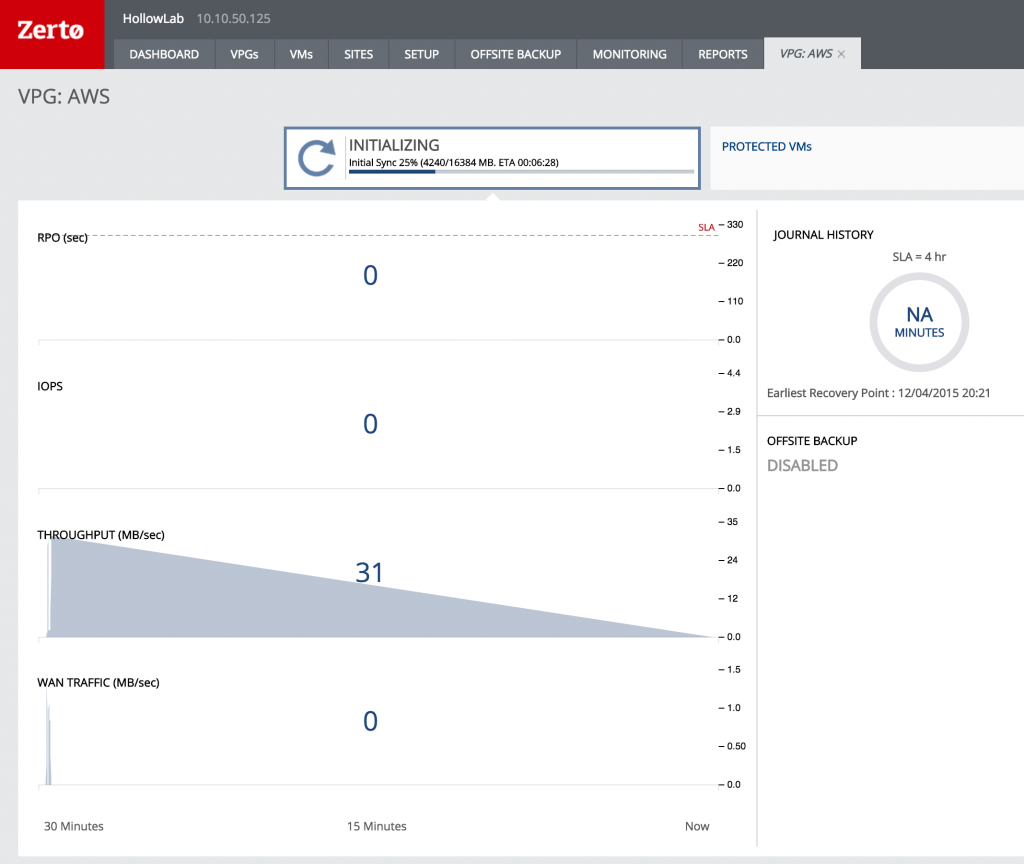The image size is (1024, 864).
Task: Click the THROUGHPUT (MB/sec) label
Action: tap(101, 535)
